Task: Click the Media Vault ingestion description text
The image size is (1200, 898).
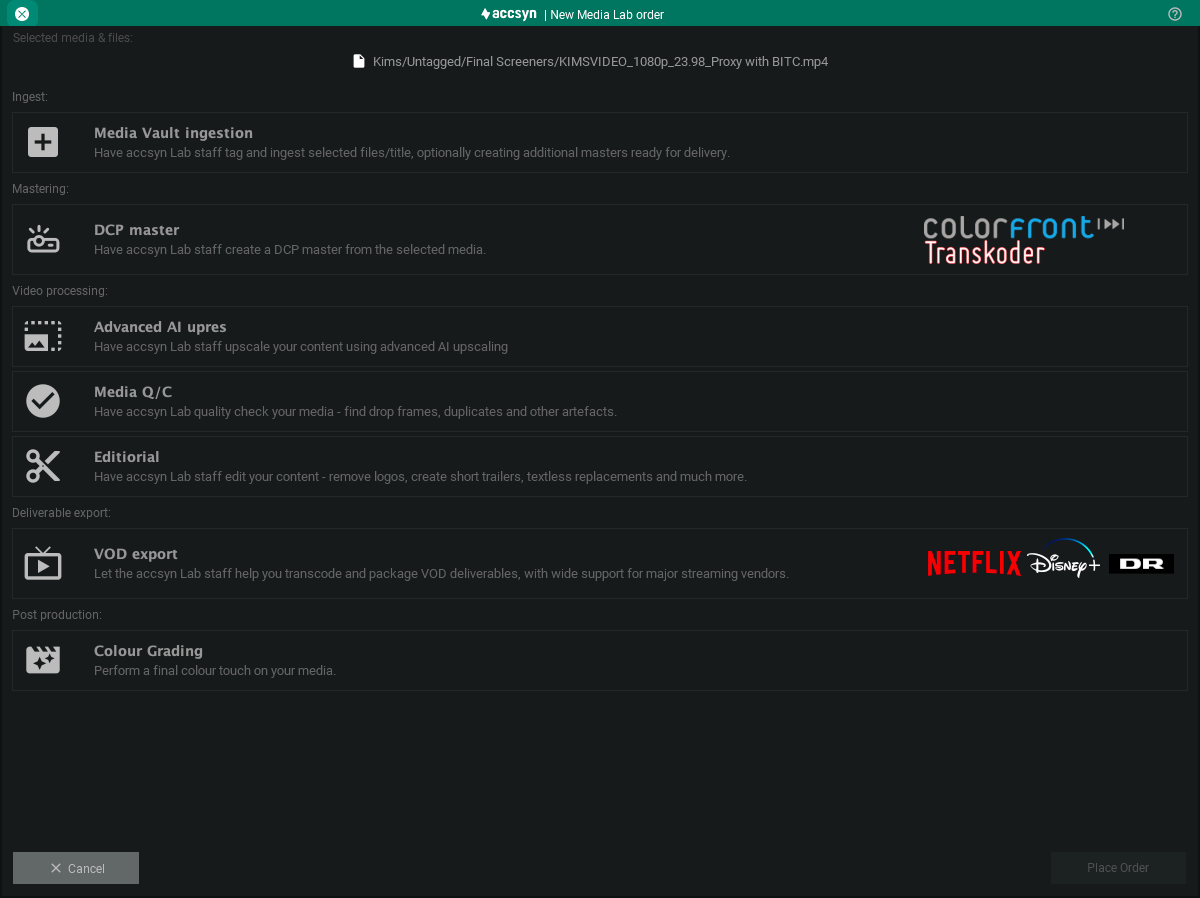Action: tap(412, 153)
